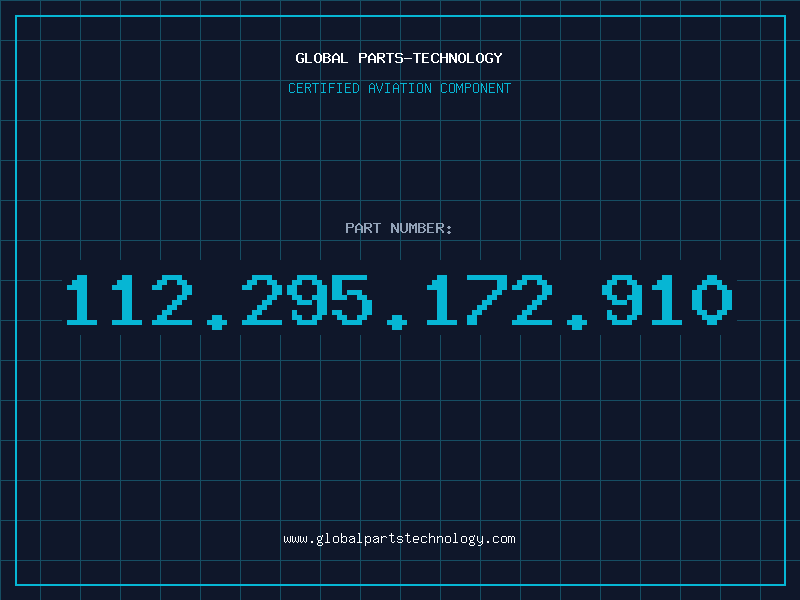This screenshot has width=800, height=600.
Task: Click the 'CERTIFIED AVIATION COMPONENT' subtitle
Action: pos(399,88)
